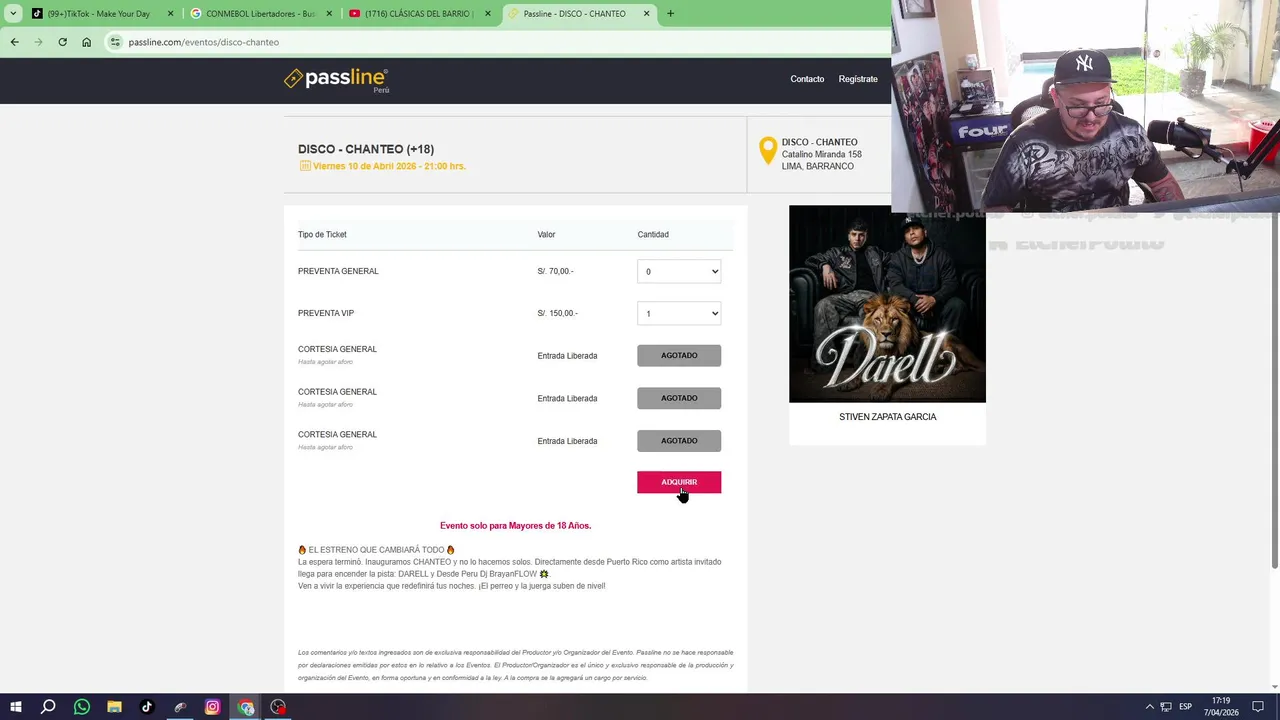Click AGOTADO button for second CORTESIA GENERAL
Viewport: 1280px width, 720px height.
pyautogui.click(x=679, y=398)
